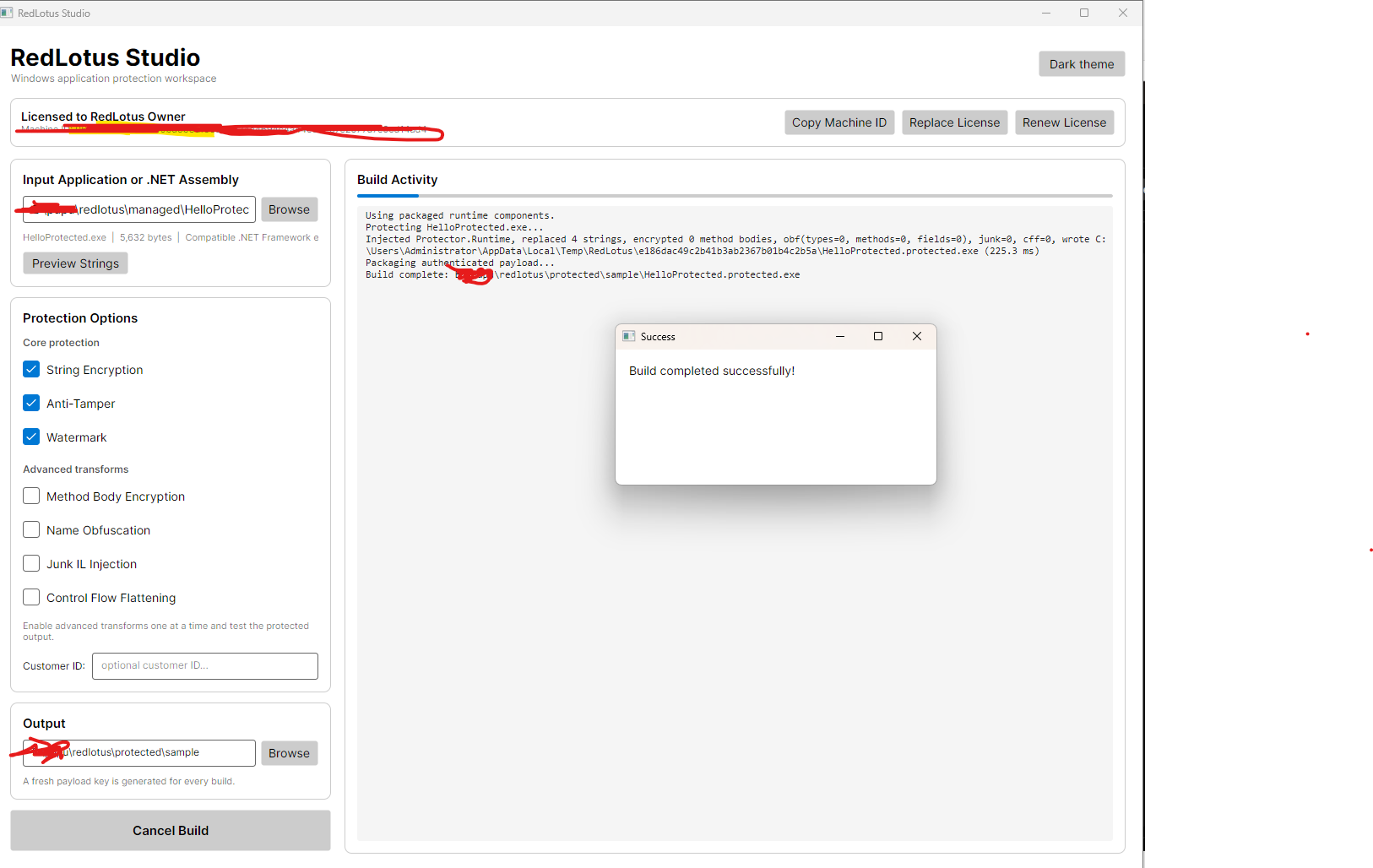The image size is (1373, 868).
Task: Browse for input assembly file
Action: coord(289,209)
